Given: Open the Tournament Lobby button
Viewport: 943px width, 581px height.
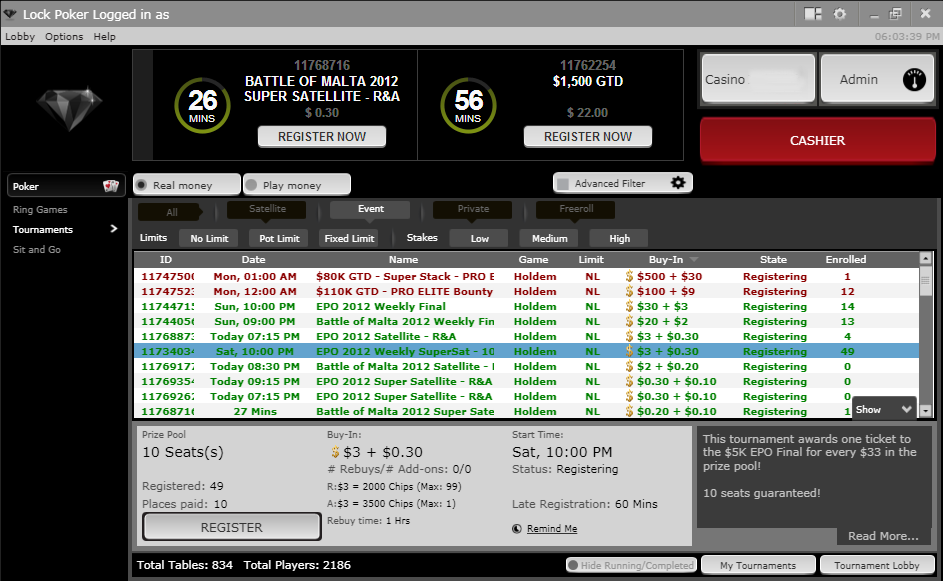Looking at the screenshot, I should pos(877,565).
